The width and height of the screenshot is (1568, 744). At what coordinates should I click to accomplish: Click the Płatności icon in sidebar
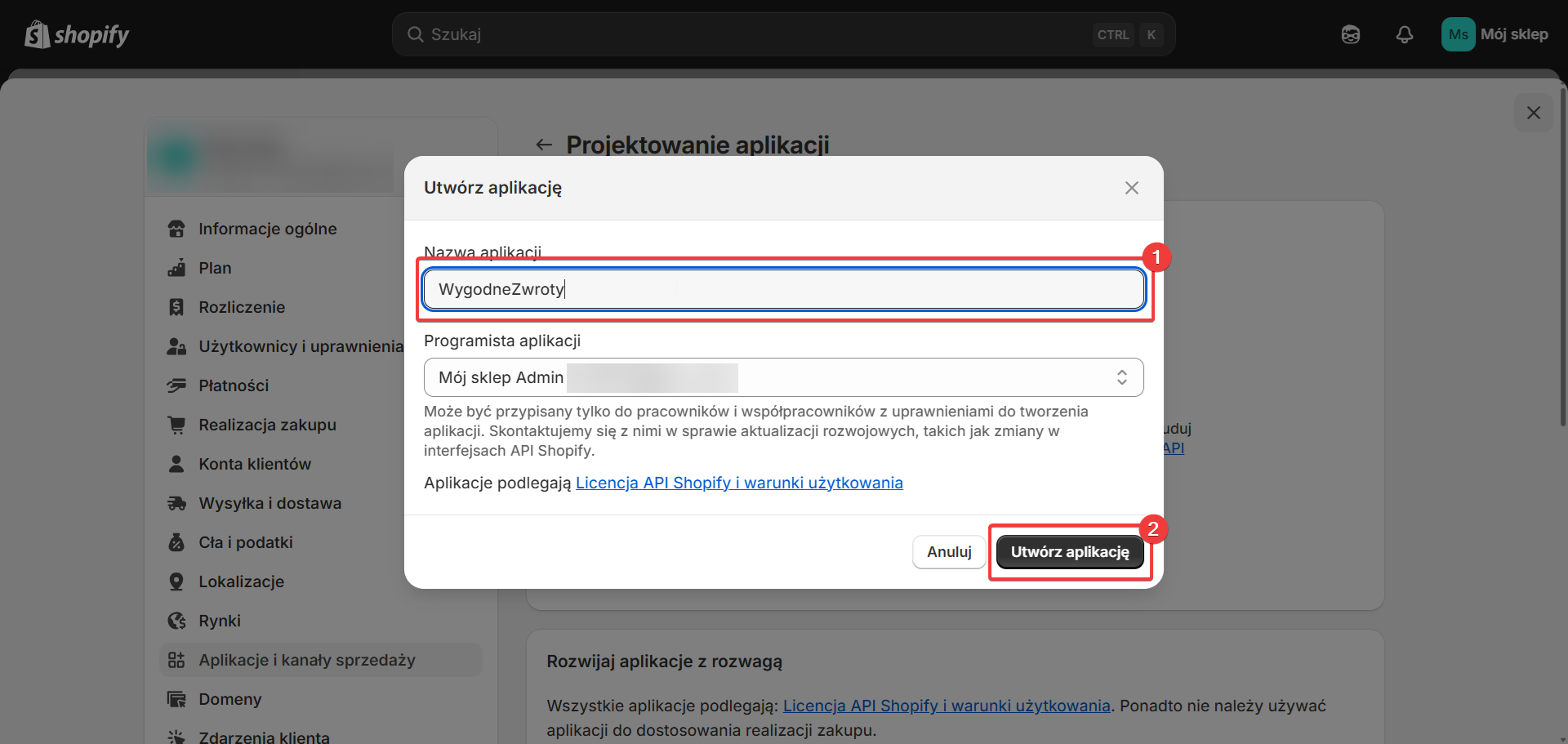point(176,385)
